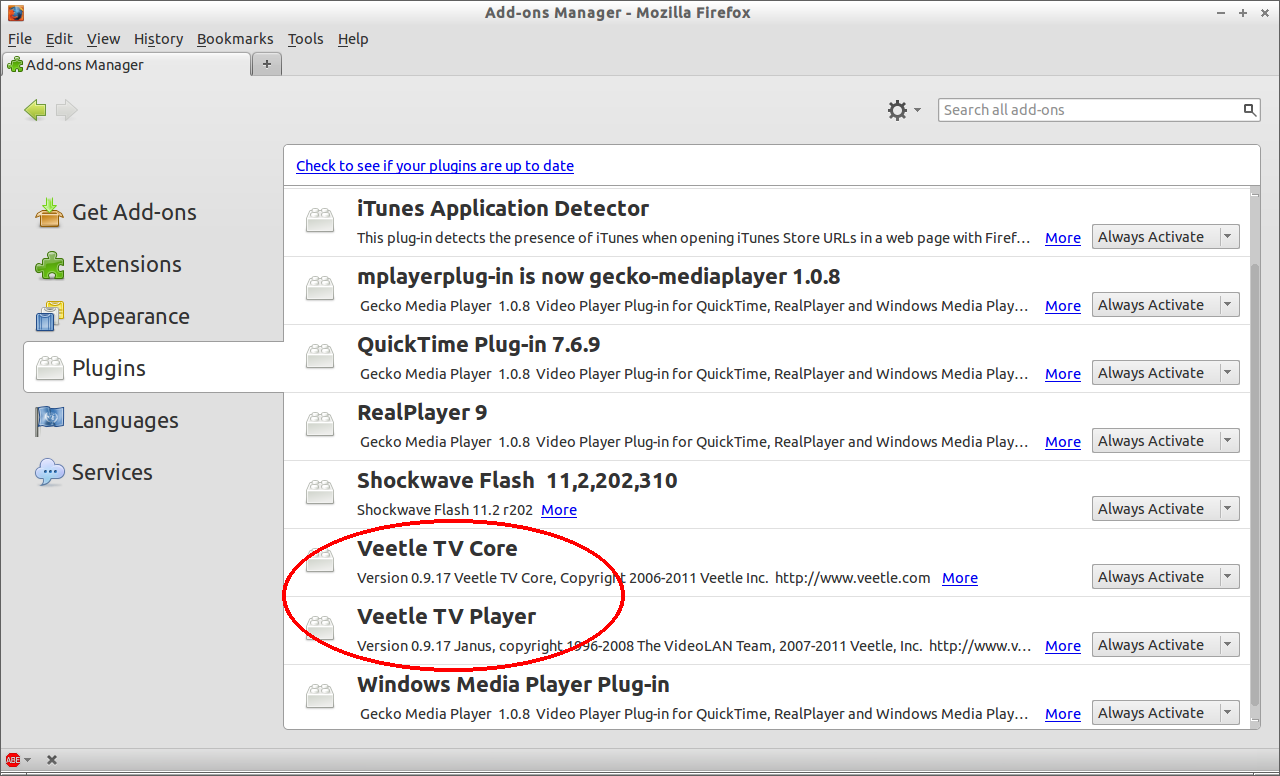Screen dimensions: 1280x776
Task: Click the Shockwave Flash plugin icon
Action: 320,492
